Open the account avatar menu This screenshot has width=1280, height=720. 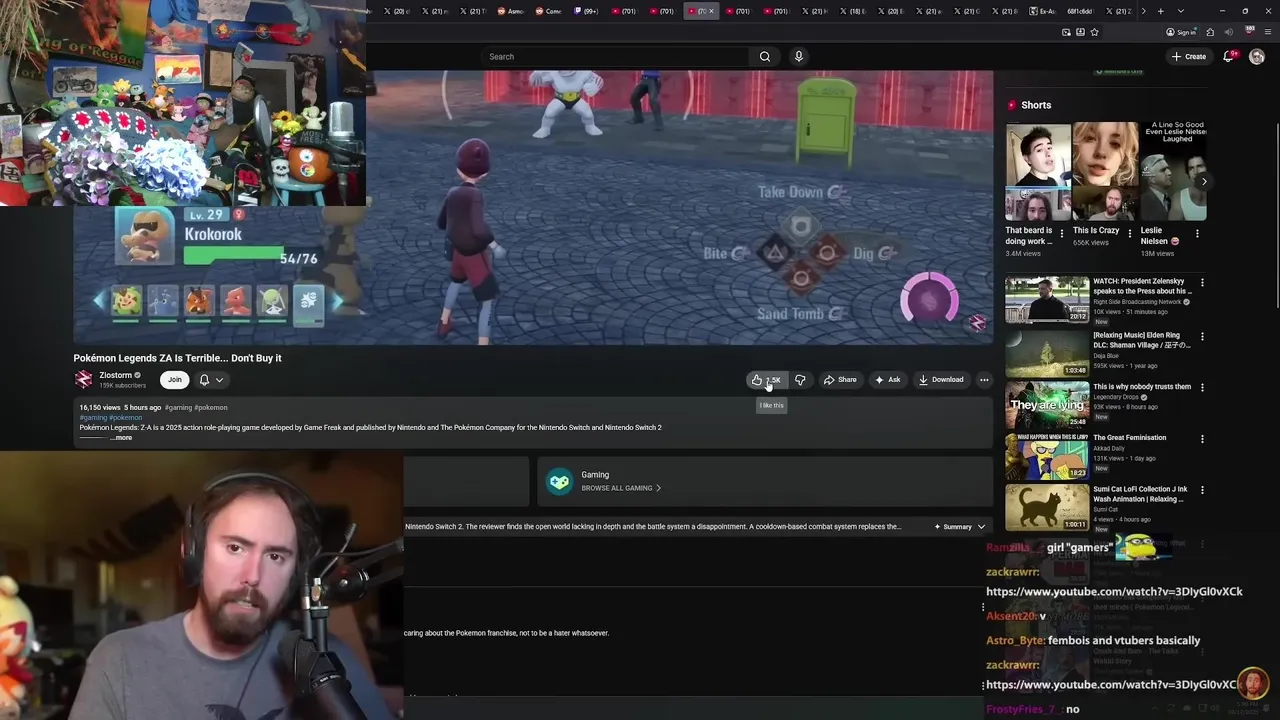(x=1257, y=57)
